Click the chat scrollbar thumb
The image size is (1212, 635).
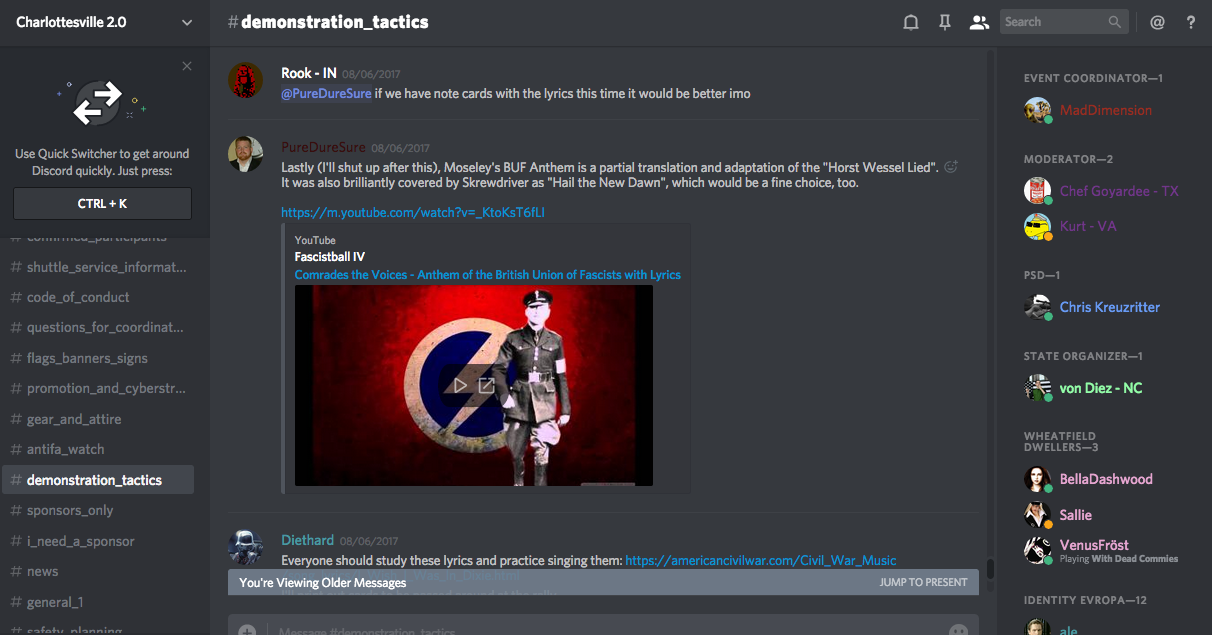tap(990, 569)
